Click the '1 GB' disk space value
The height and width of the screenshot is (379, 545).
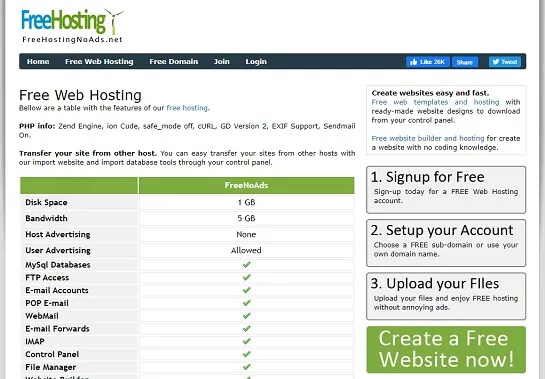point(246,202)
